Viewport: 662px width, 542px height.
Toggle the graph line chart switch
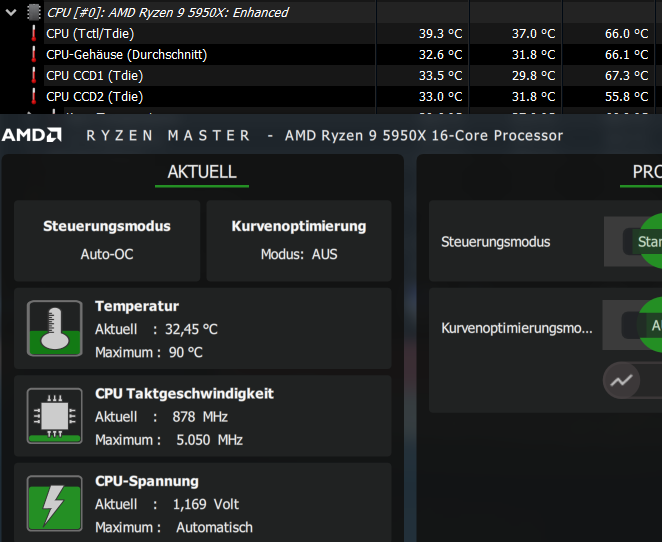point(632,380)
